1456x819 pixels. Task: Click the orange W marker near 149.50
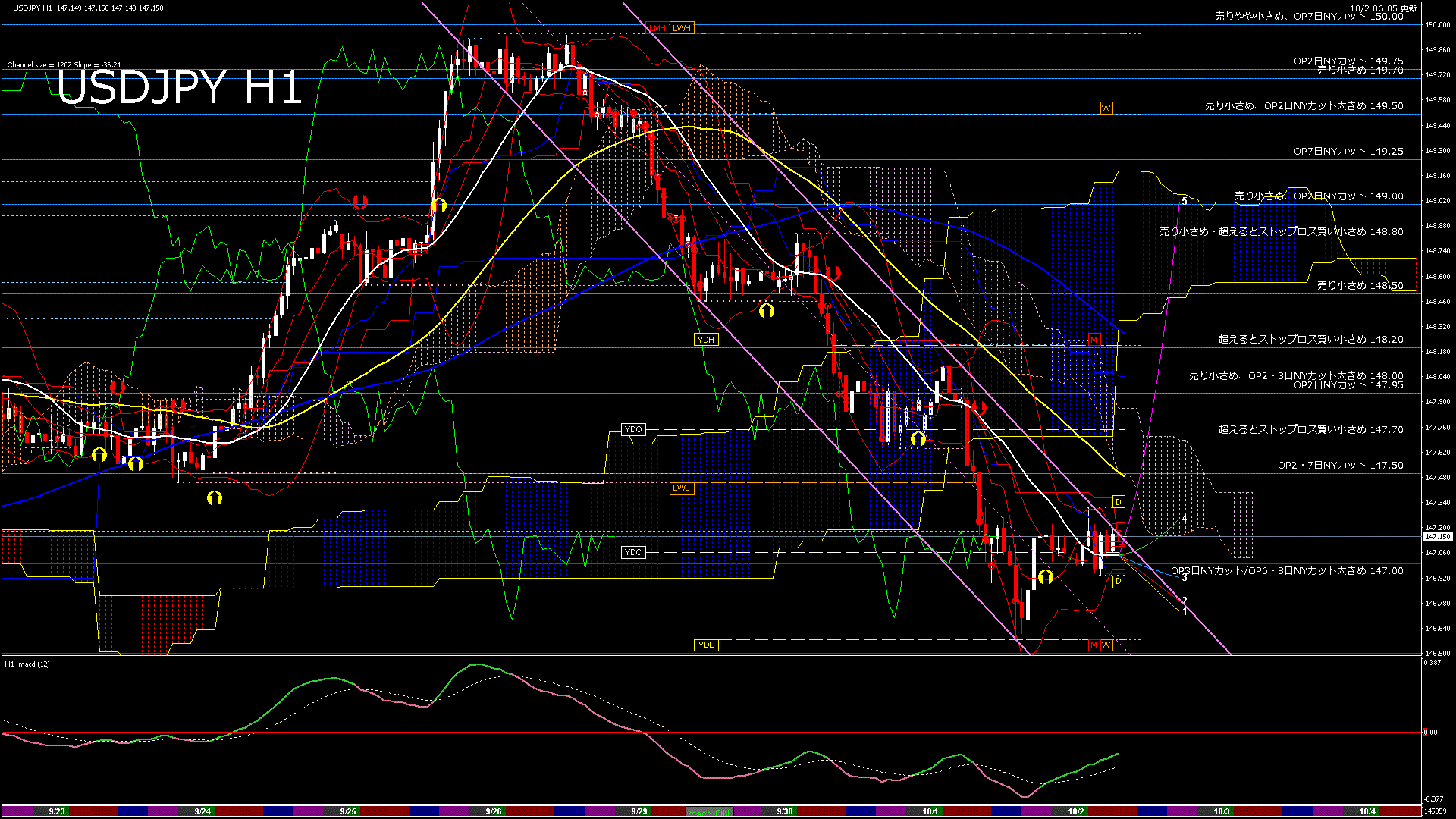[x=1106, y=108]
